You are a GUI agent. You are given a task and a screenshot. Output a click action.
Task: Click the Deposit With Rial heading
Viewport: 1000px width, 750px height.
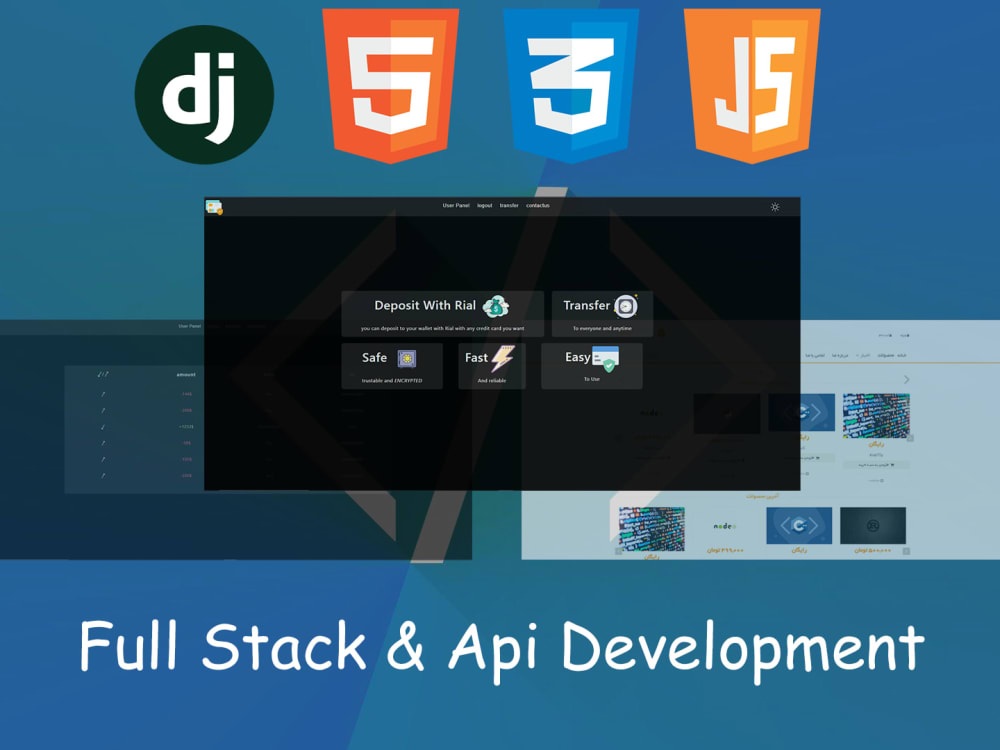point(425,305)
